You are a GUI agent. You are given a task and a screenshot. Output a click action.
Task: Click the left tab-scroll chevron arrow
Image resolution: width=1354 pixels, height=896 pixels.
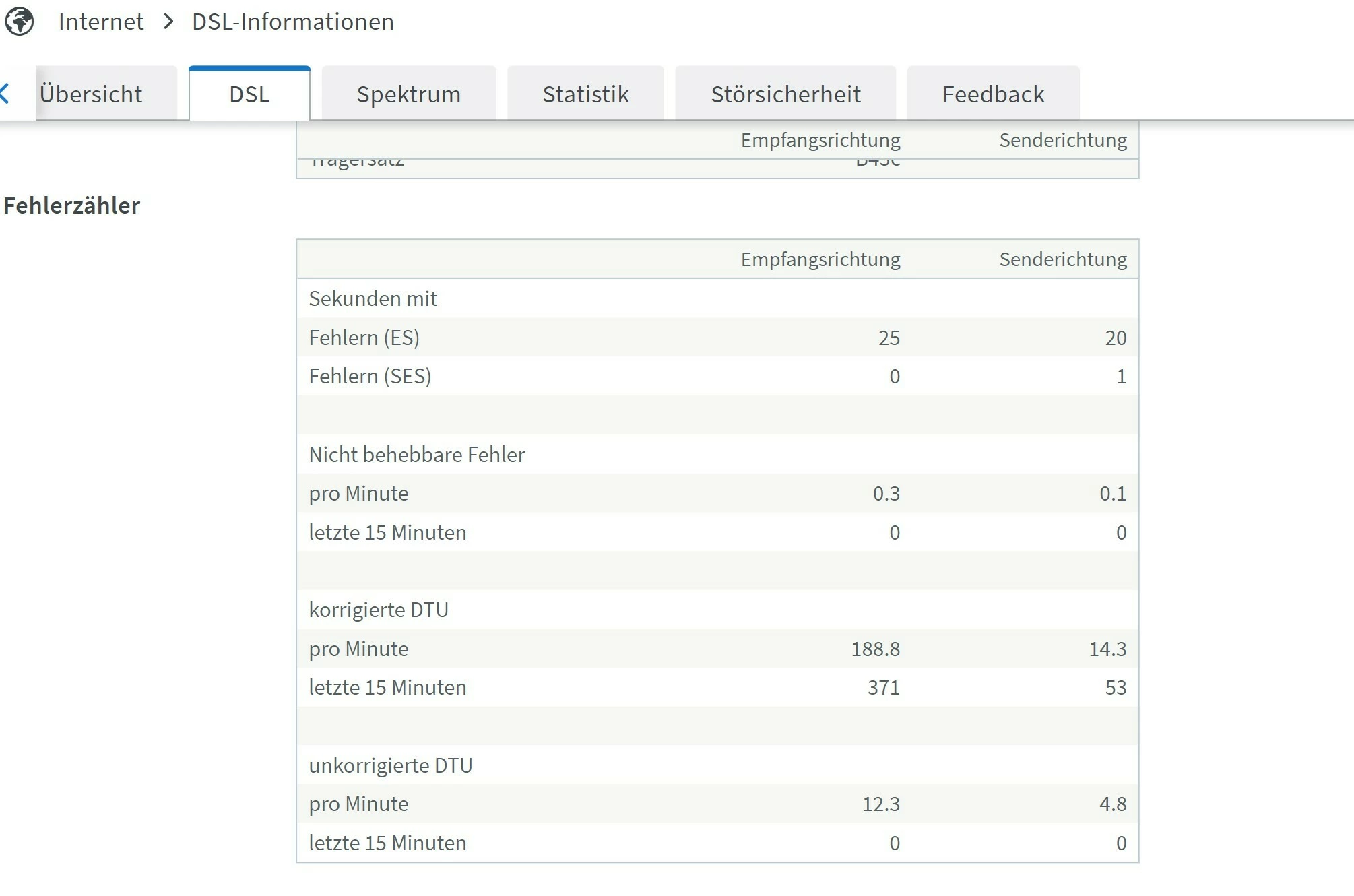pyautogui.click(x=5, y=93)
